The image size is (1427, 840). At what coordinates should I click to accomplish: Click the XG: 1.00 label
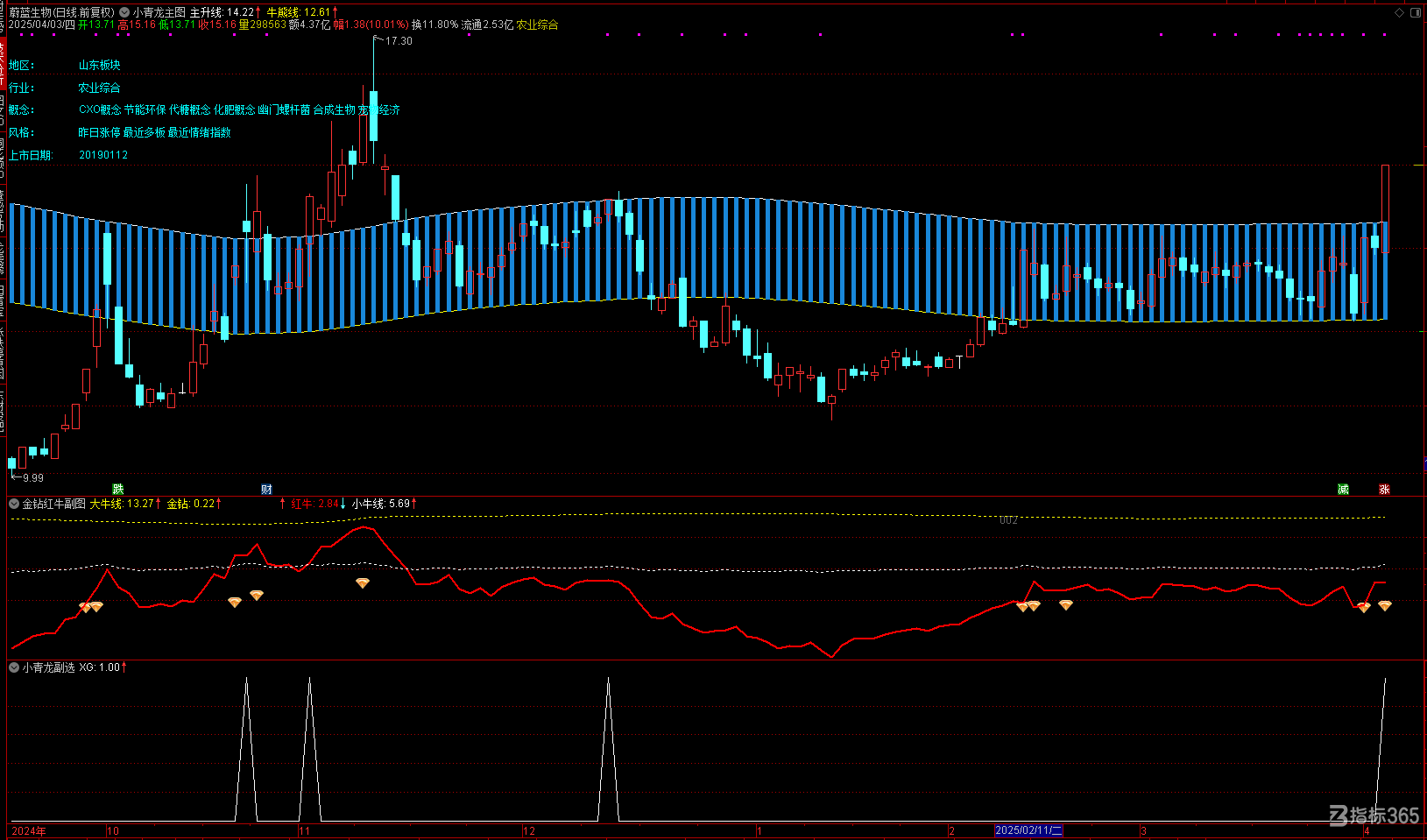tap(99, 667)
